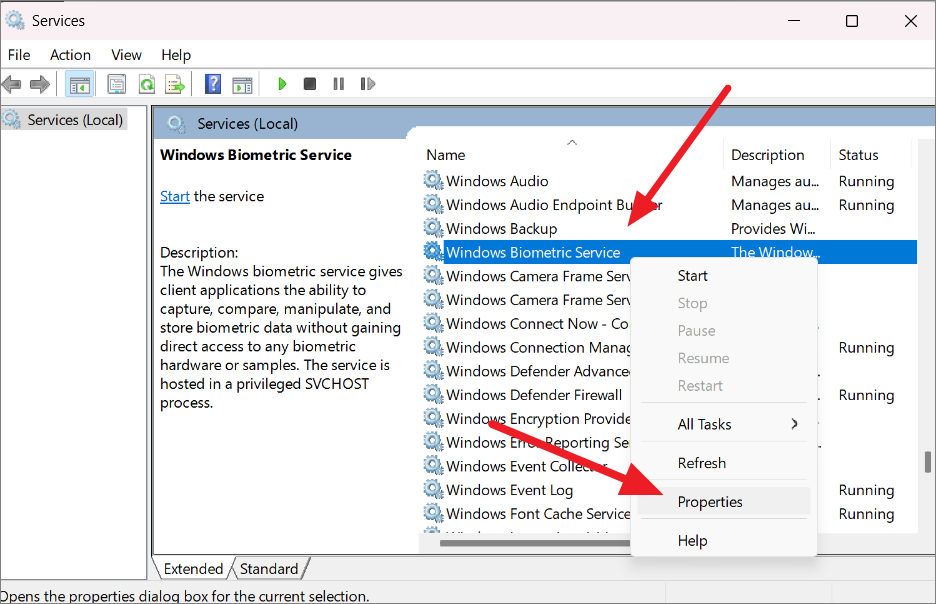The image size is (936, 604).
Task: Click the Forward arrow toolbar icon
Action: [40, 84]
